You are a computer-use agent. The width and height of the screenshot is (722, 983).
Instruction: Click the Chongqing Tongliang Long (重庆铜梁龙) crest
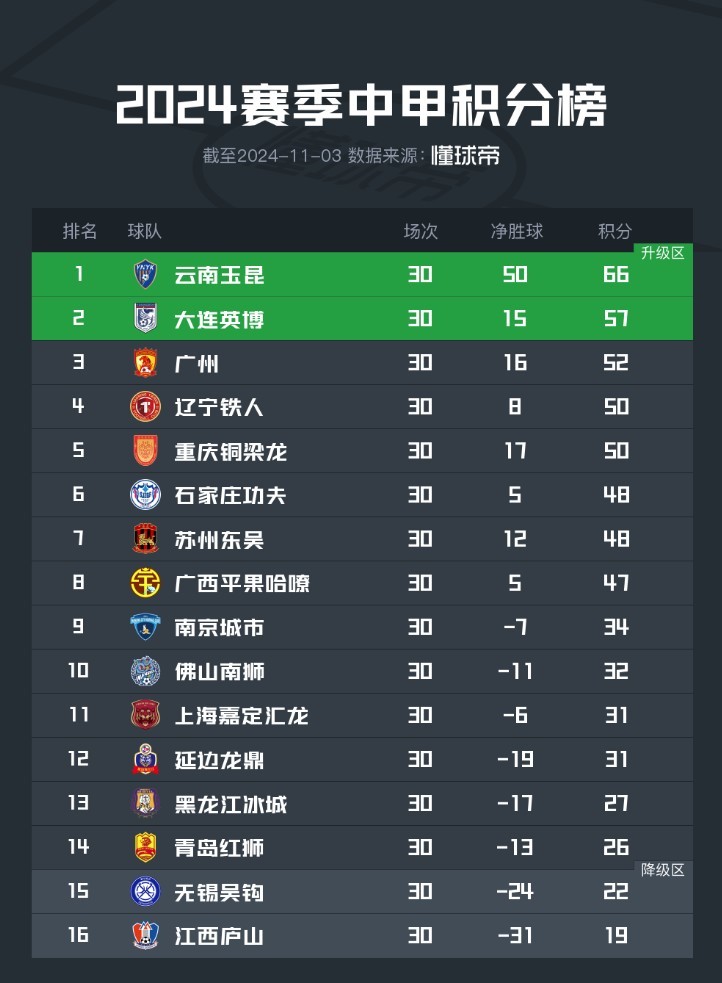tap(146, 451)
